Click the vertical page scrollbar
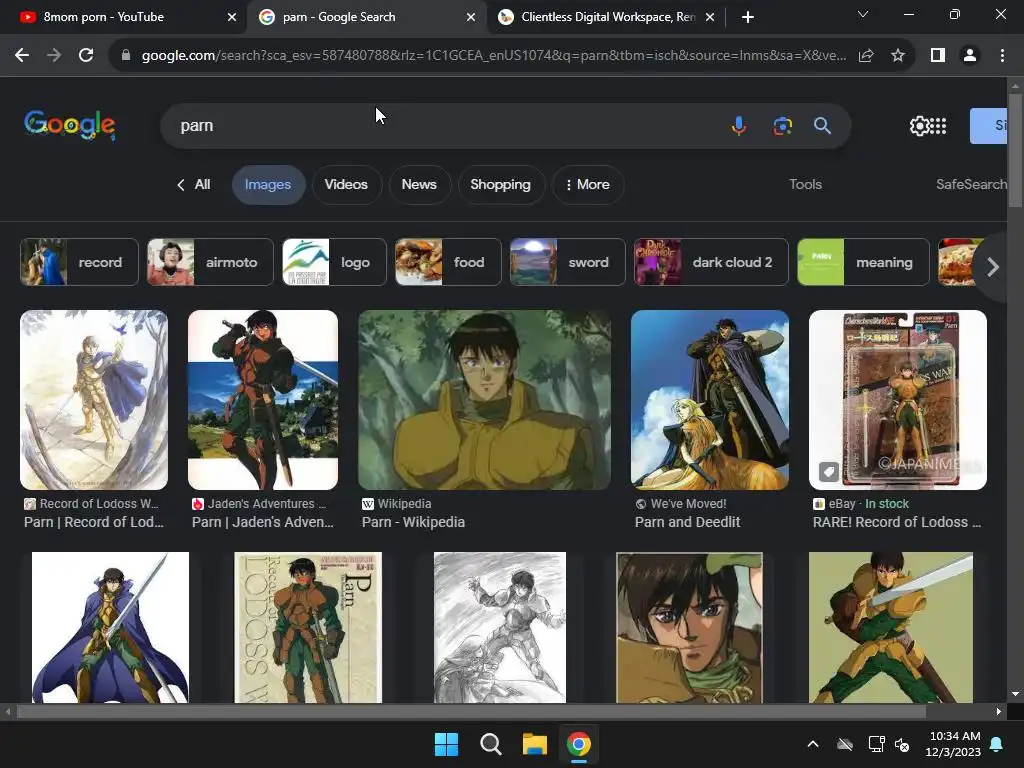Viewport: 1024px width, 768px height. (1015, 152)
